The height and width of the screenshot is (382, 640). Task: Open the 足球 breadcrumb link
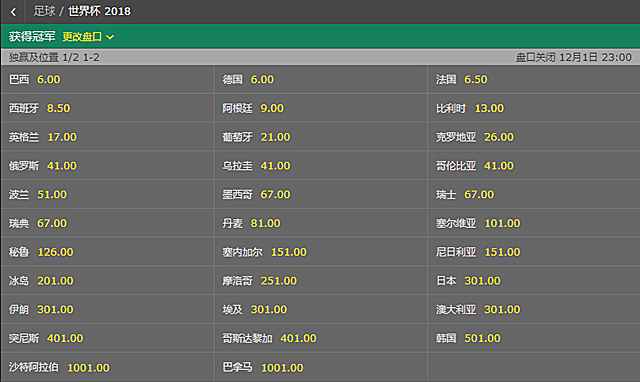44,11
